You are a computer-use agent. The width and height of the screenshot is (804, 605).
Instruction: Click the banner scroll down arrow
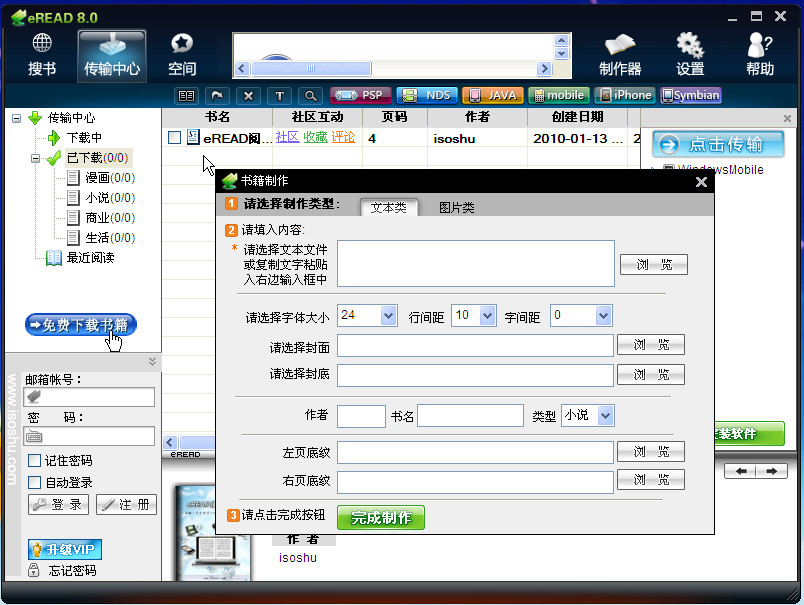[561, 53]
